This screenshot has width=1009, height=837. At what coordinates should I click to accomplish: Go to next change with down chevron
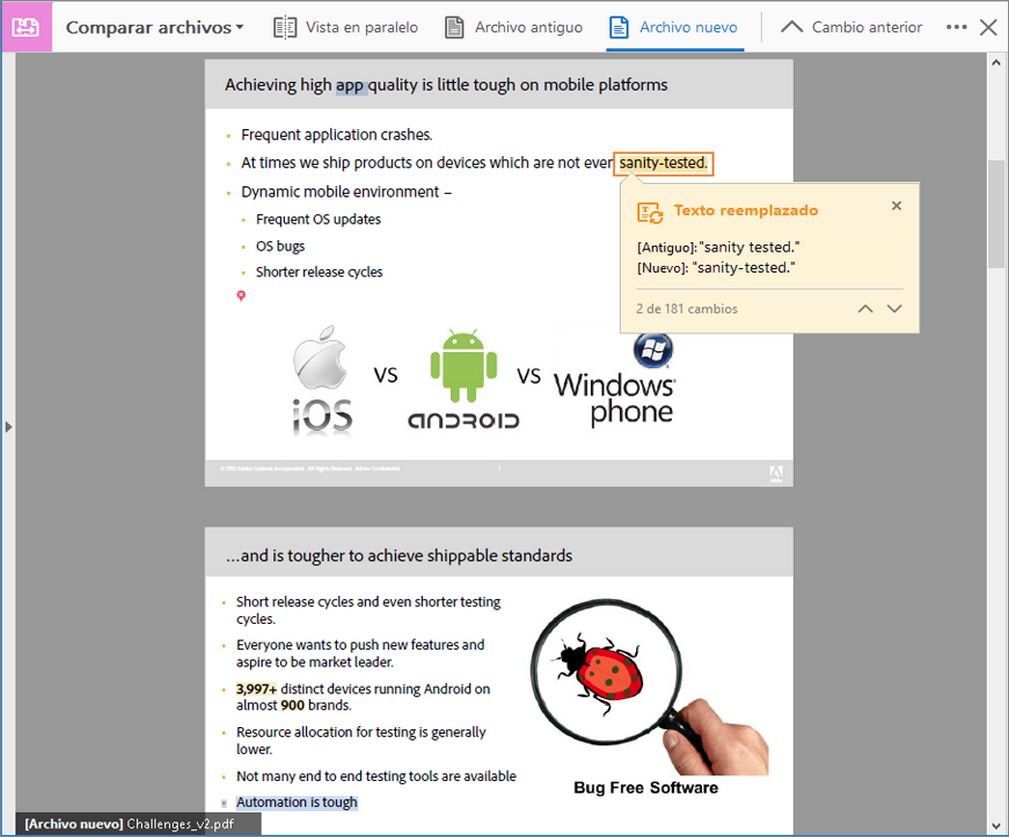895,309
